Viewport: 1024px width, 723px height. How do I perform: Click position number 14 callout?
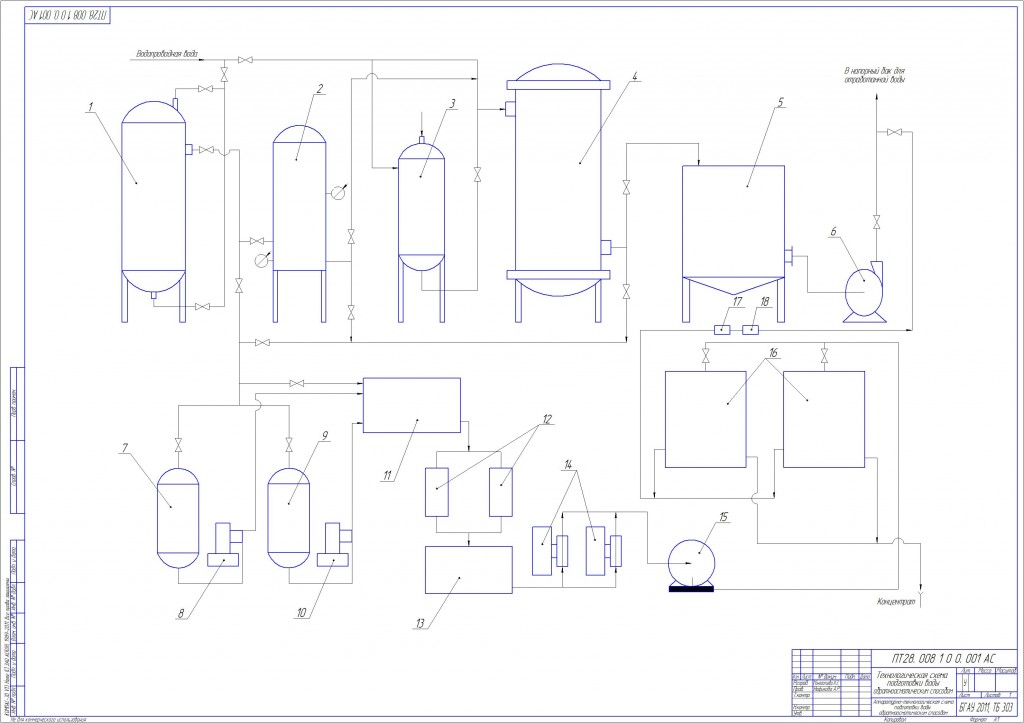569,464
